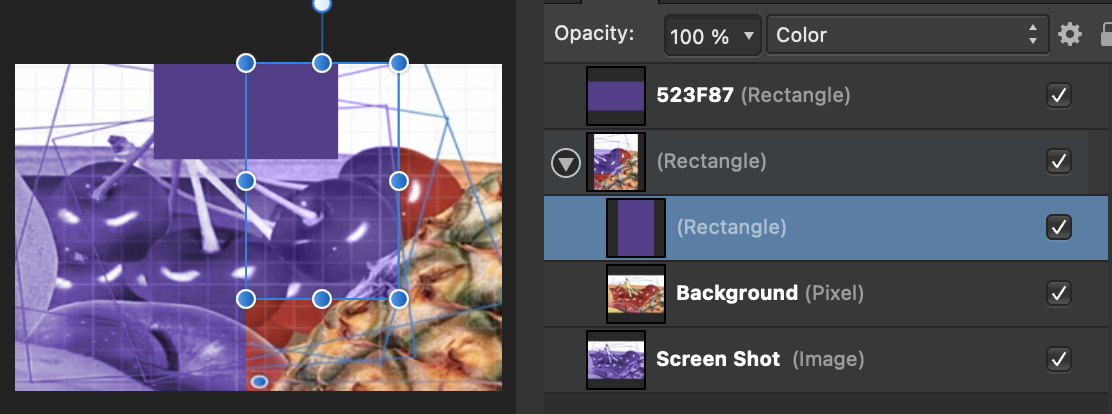Click the bottom-center selection handle

pyautogui.click(x=322, y=298)
